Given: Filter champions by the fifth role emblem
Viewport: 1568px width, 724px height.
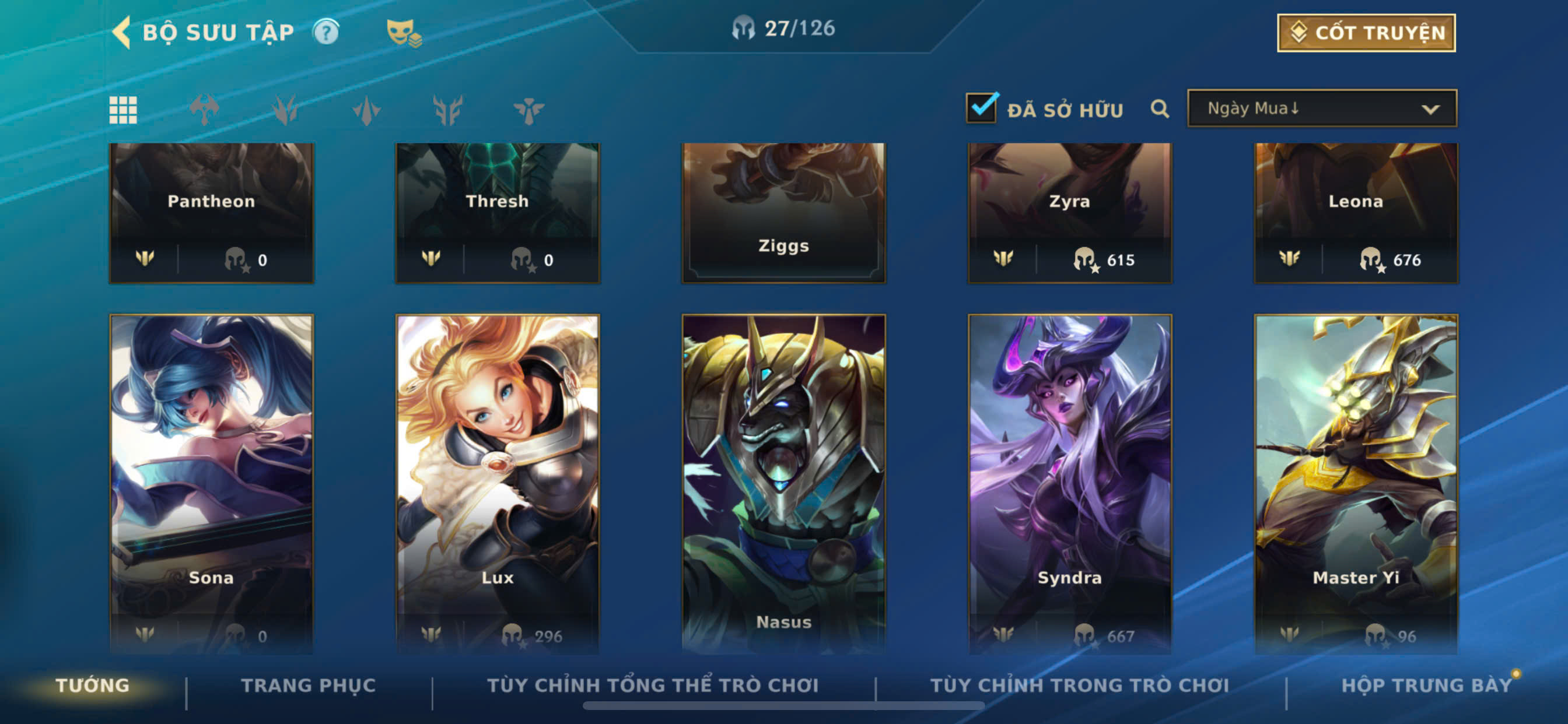Looking at the screenshot, I should point(528,110).
